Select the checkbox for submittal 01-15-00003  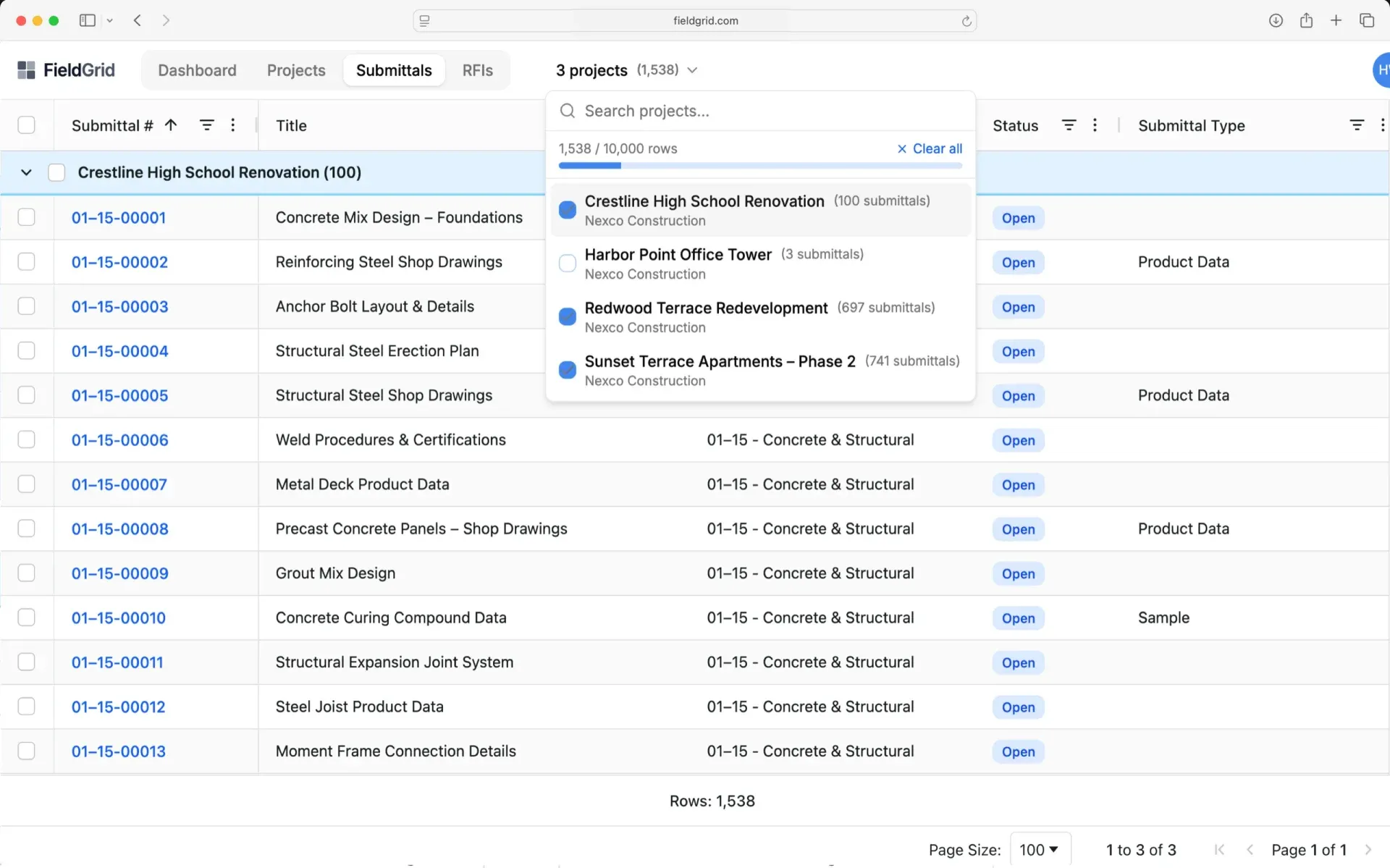pyautogui.click(x=27, y=306)
